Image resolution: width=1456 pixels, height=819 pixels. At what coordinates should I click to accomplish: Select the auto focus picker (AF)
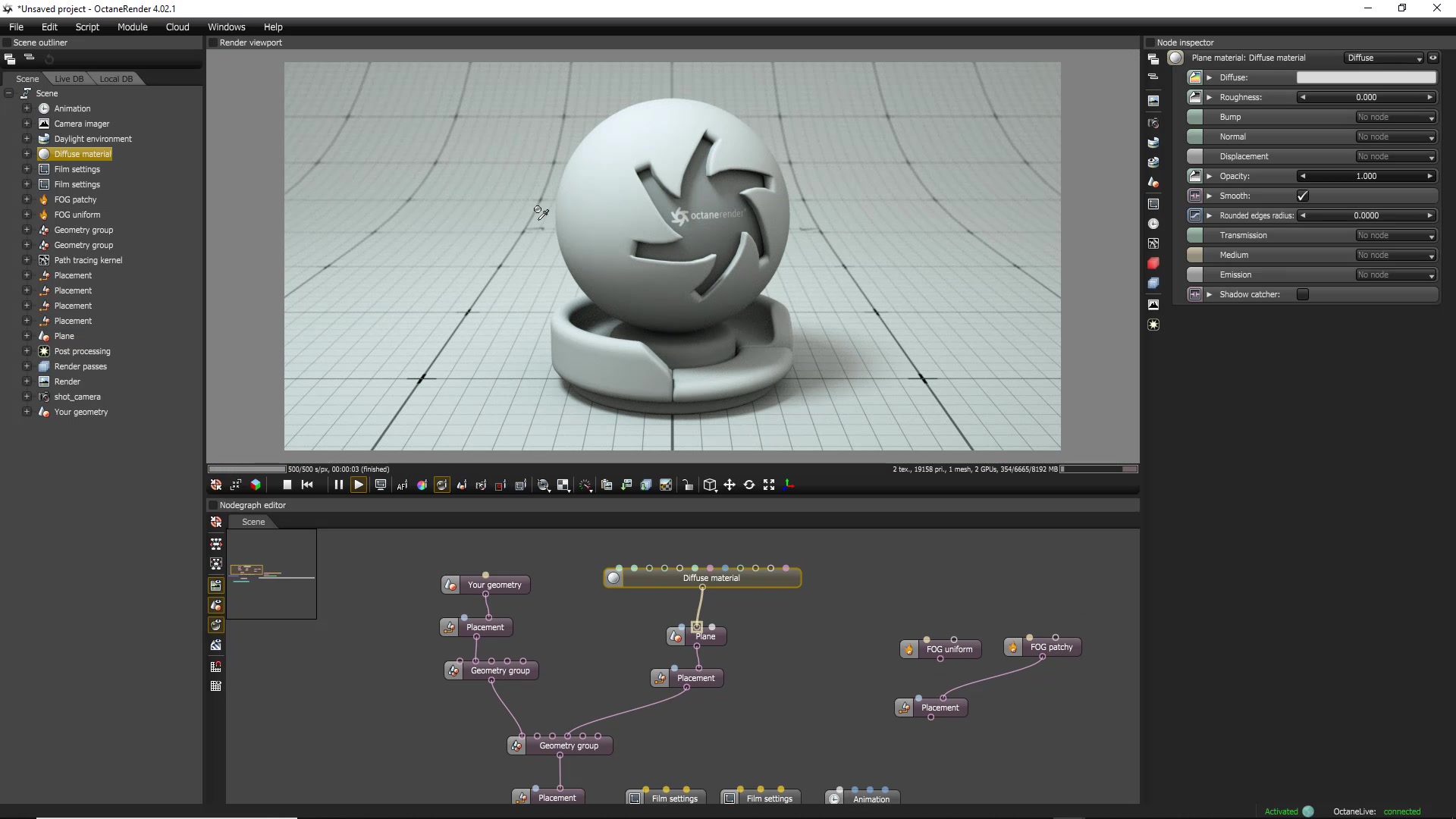(402, 485)
